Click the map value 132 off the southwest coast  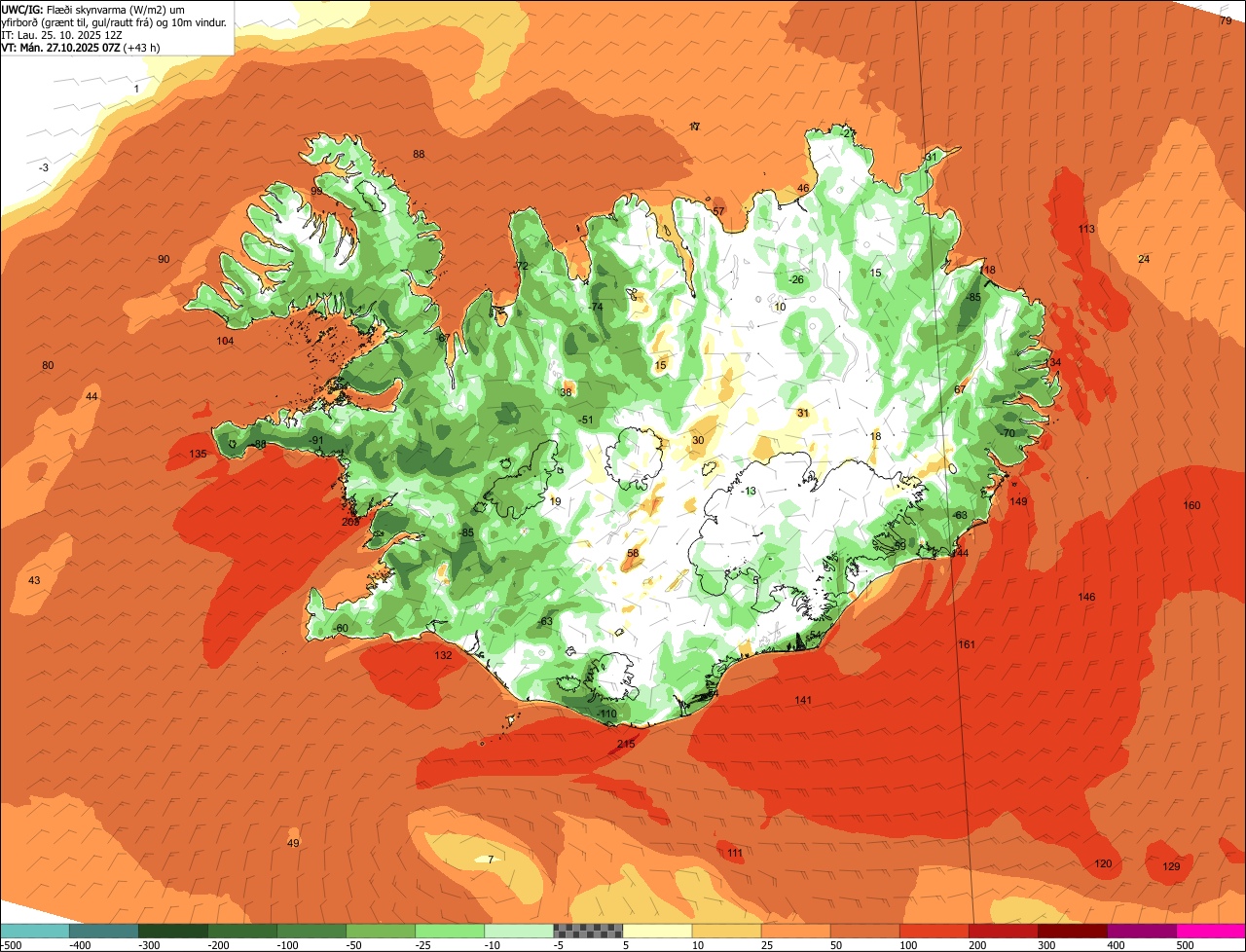pyautogui.click(x=443, y=656)
